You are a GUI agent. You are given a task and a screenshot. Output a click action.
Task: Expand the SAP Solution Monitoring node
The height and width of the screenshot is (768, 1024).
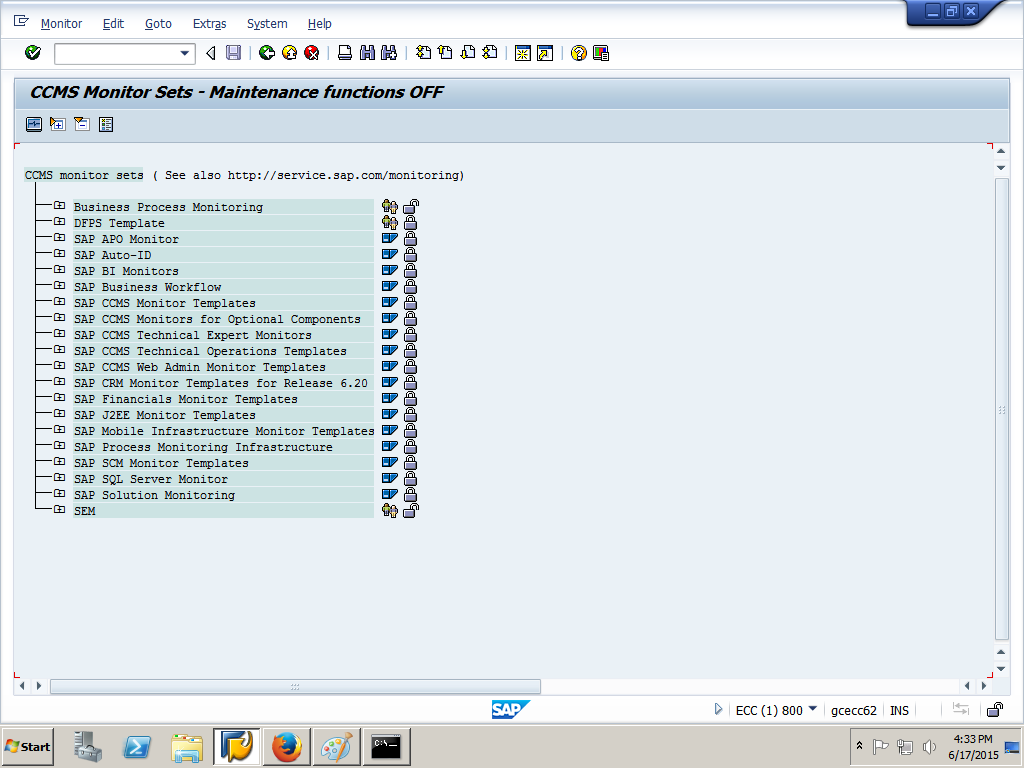pos(59,494)
